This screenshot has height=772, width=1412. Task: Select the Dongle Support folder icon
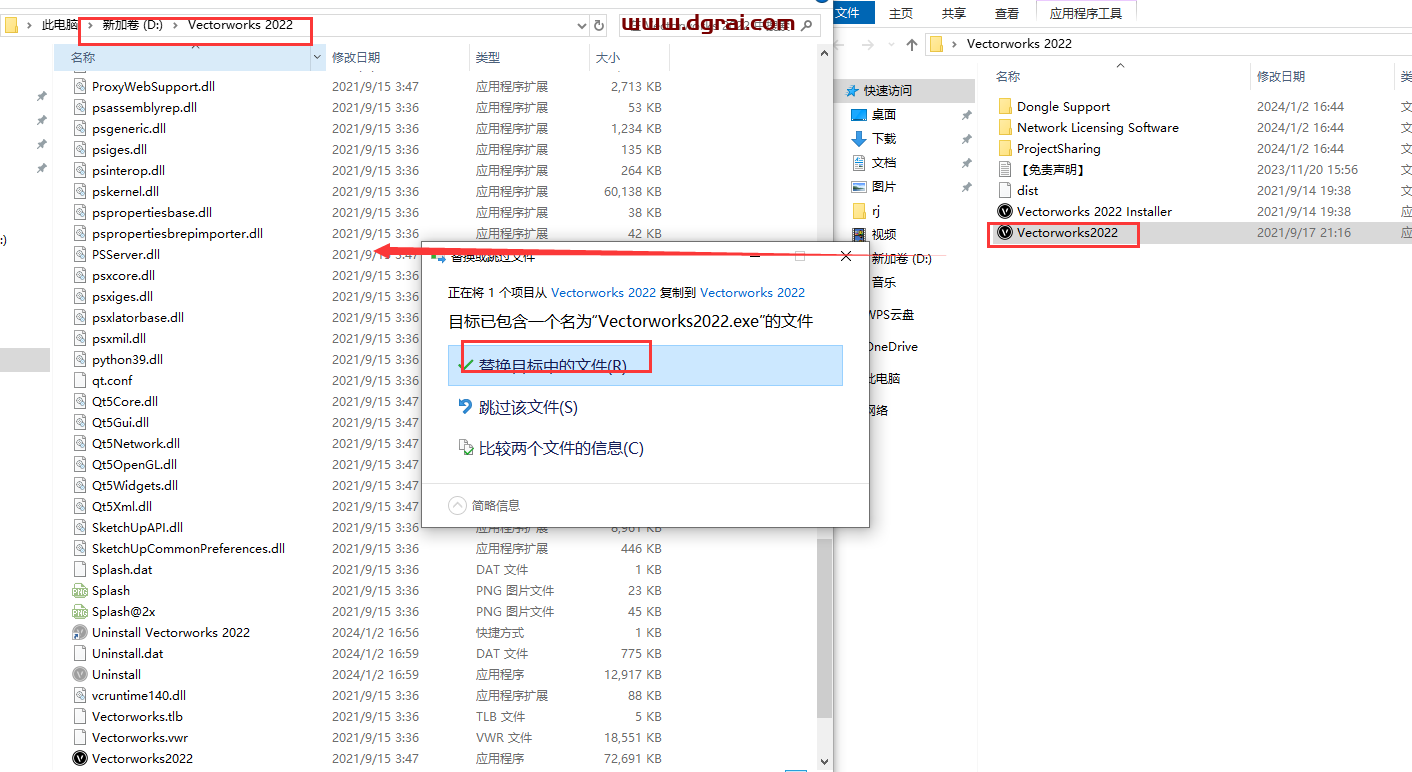click(x=1005, y=106)
